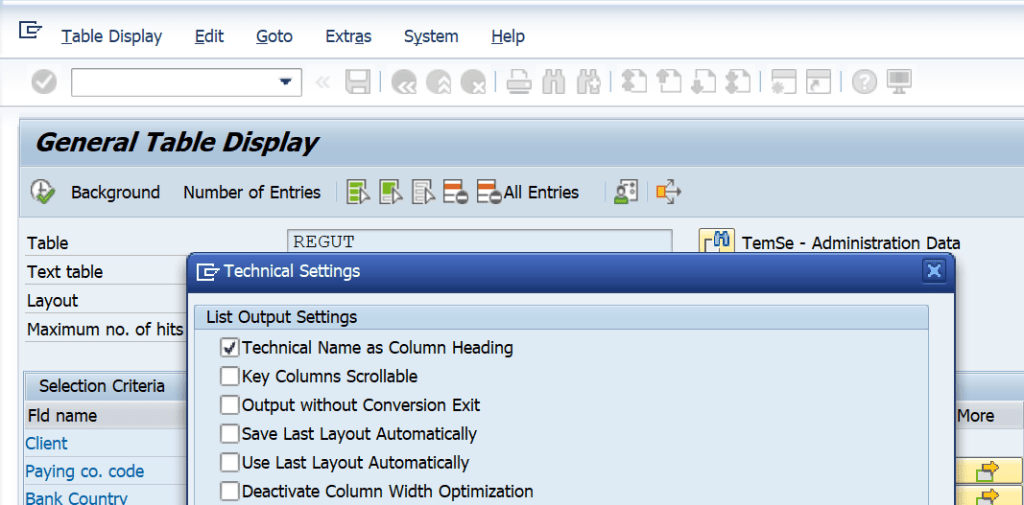Click the Selection Criteria heading
This screenshot has height=505, width=1024.
click(102, 386)
